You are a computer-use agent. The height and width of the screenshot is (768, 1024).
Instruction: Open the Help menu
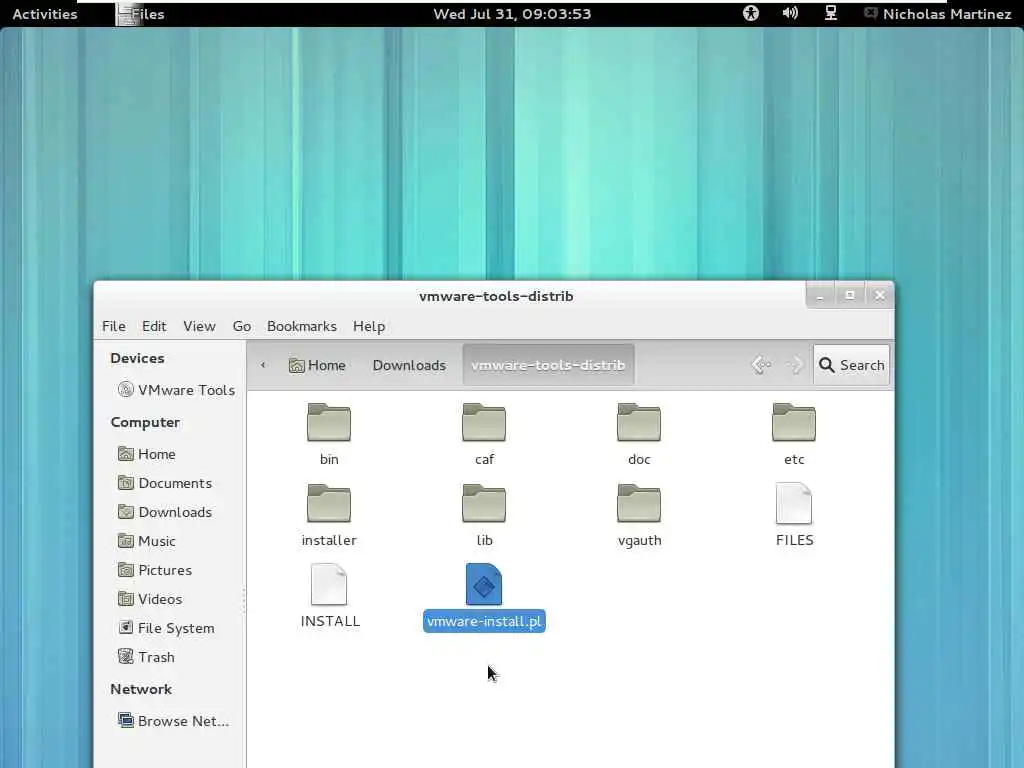point(369,326)
